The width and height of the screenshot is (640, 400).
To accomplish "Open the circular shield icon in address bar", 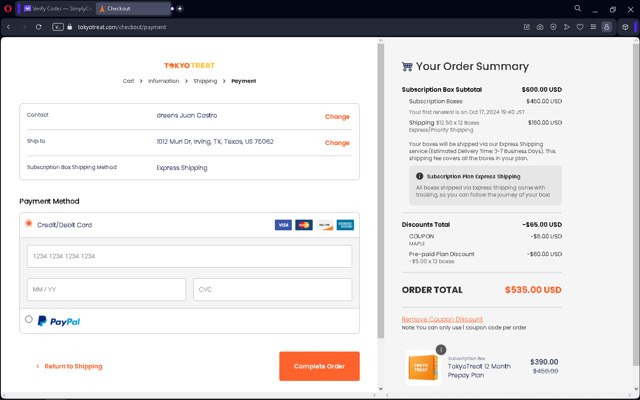I will pyautogui.click(x=553, y=27).
